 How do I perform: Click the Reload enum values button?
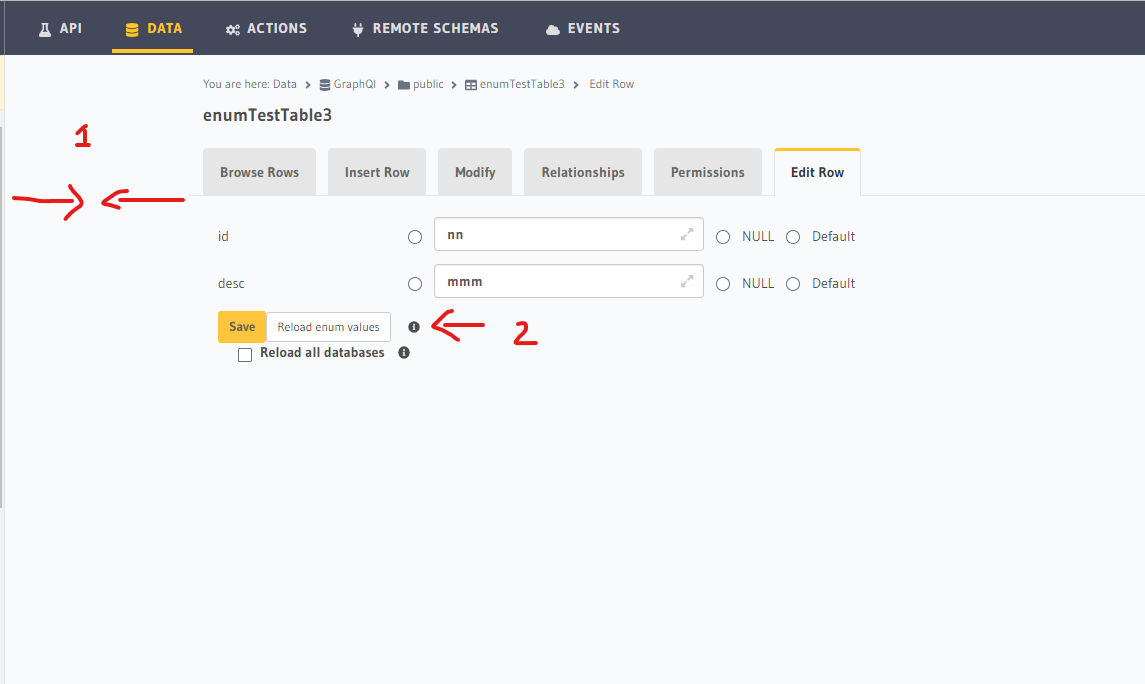pyautogui.click(x=329, y=327)
